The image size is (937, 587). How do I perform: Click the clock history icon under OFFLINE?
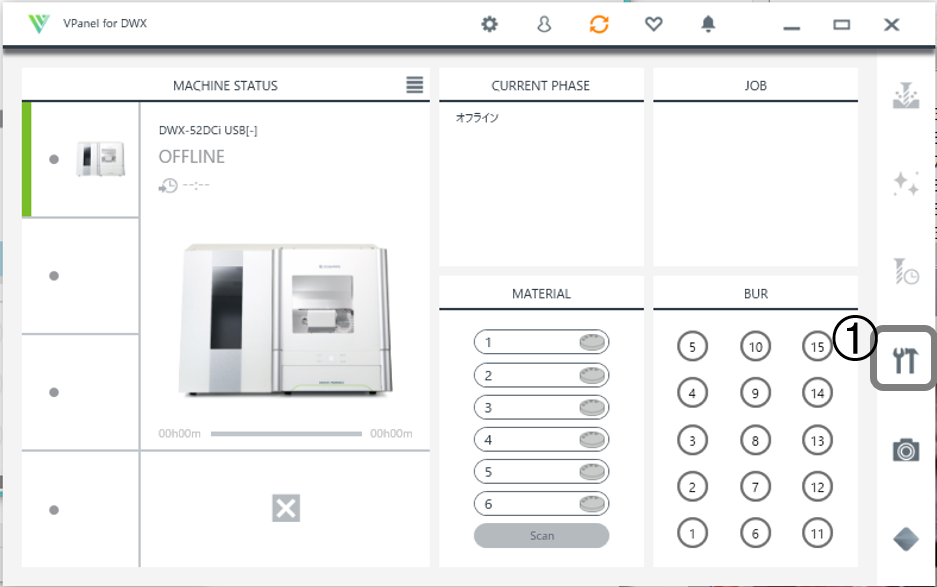[168, 186]
